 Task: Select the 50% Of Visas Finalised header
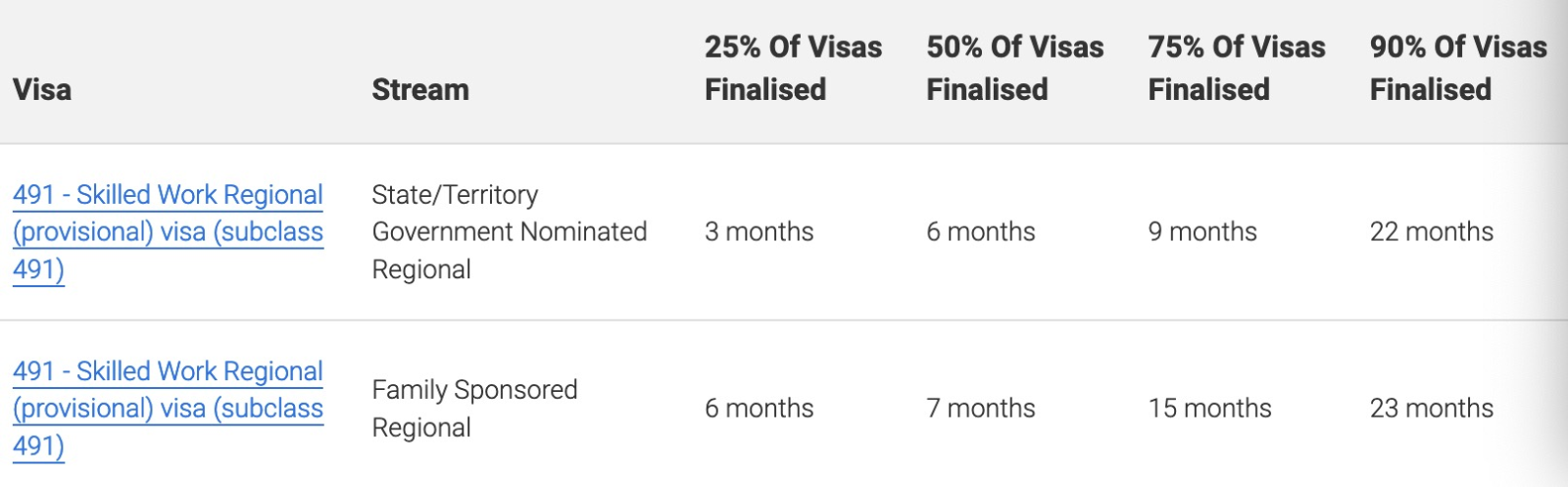click(1014, 69)
